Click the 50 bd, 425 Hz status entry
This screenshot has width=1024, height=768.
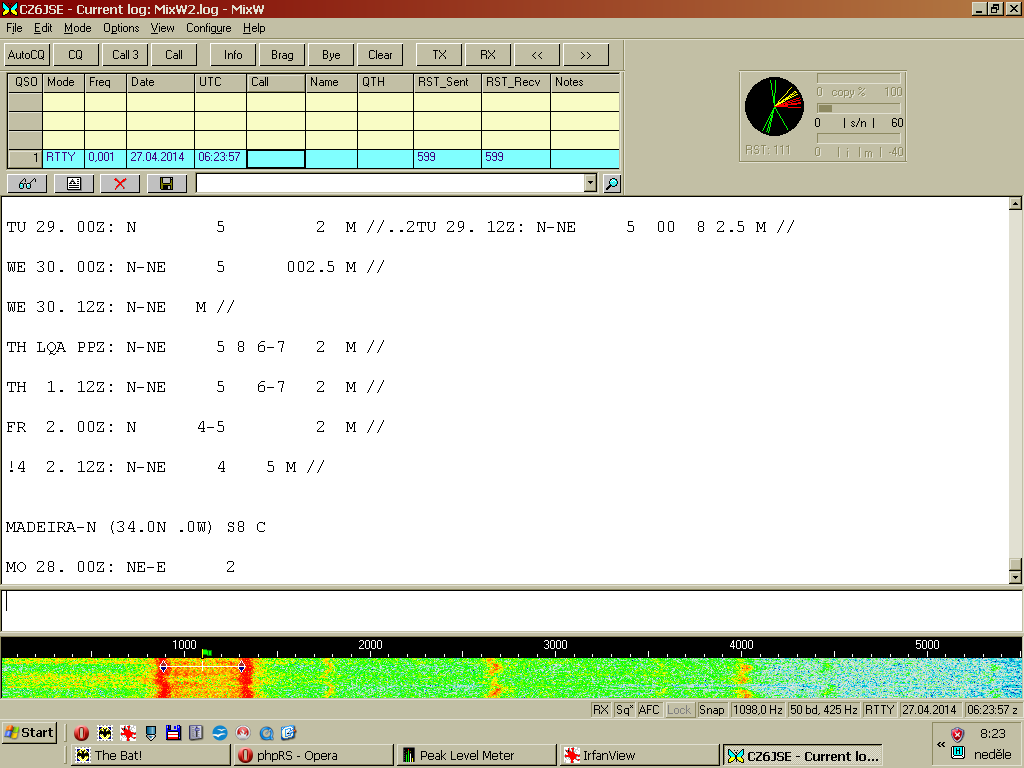(824, 710)
